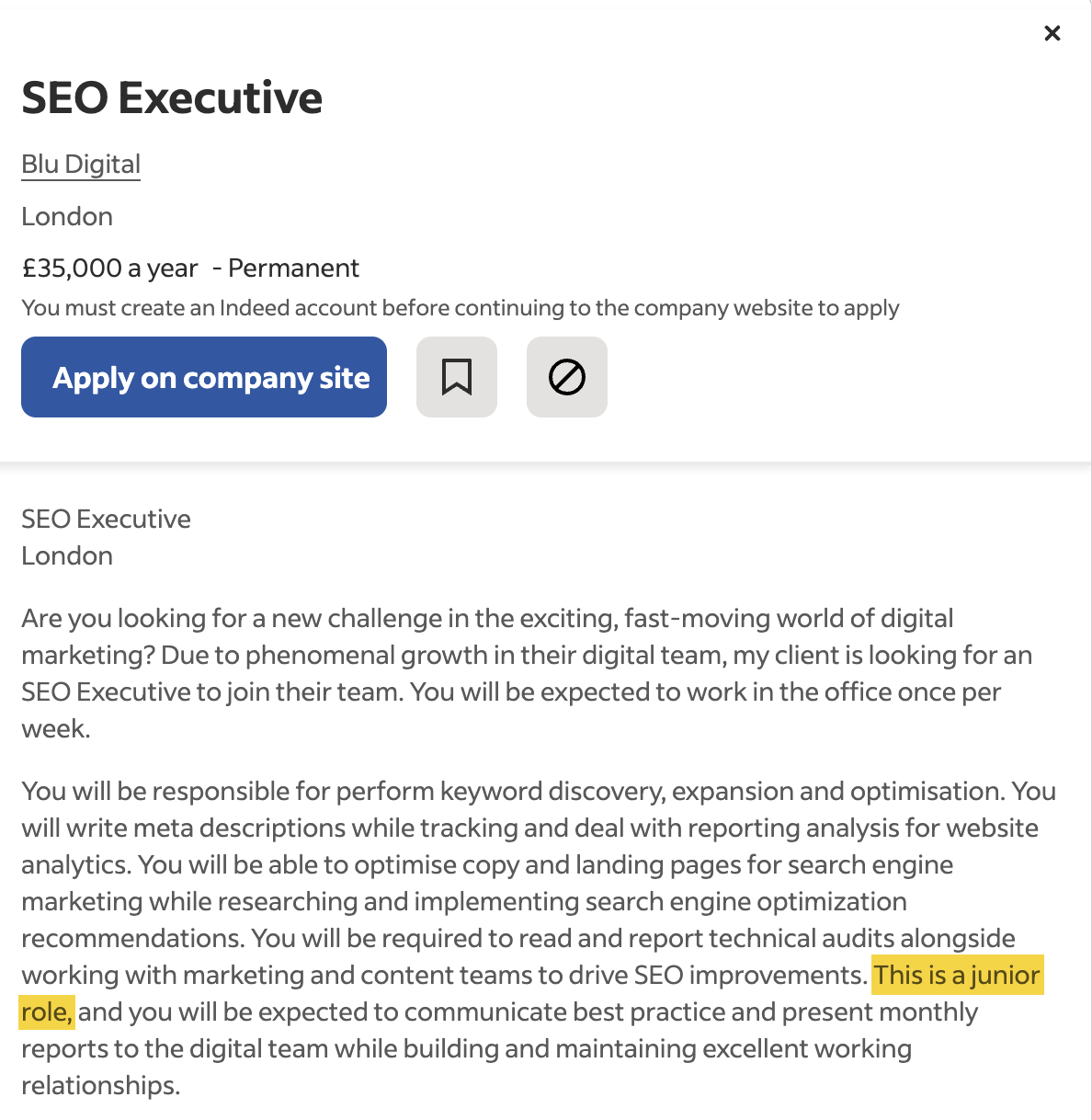Click the highlighted 'This is a junior role' text
1092x1120 pixels.
(956, 975)
